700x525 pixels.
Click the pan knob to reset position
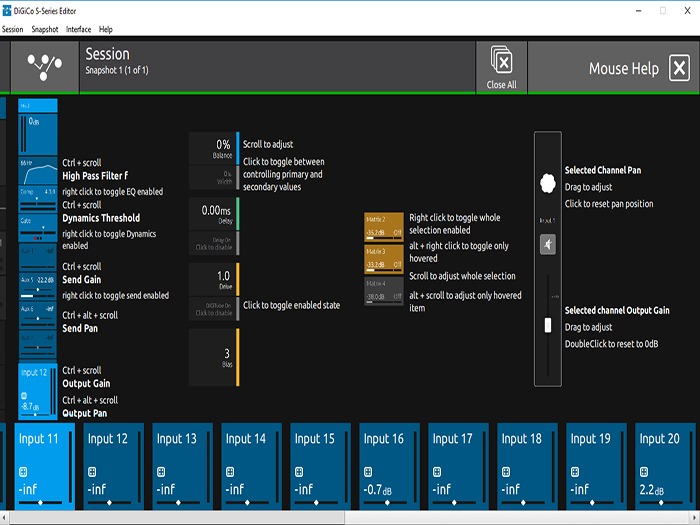(x=547, y=182)
